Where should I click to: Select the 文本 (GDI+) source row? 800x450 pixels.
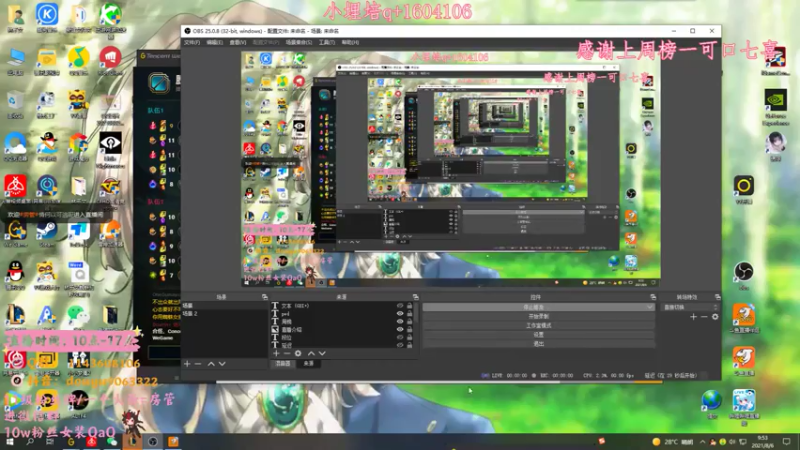[x=342, y=306]
